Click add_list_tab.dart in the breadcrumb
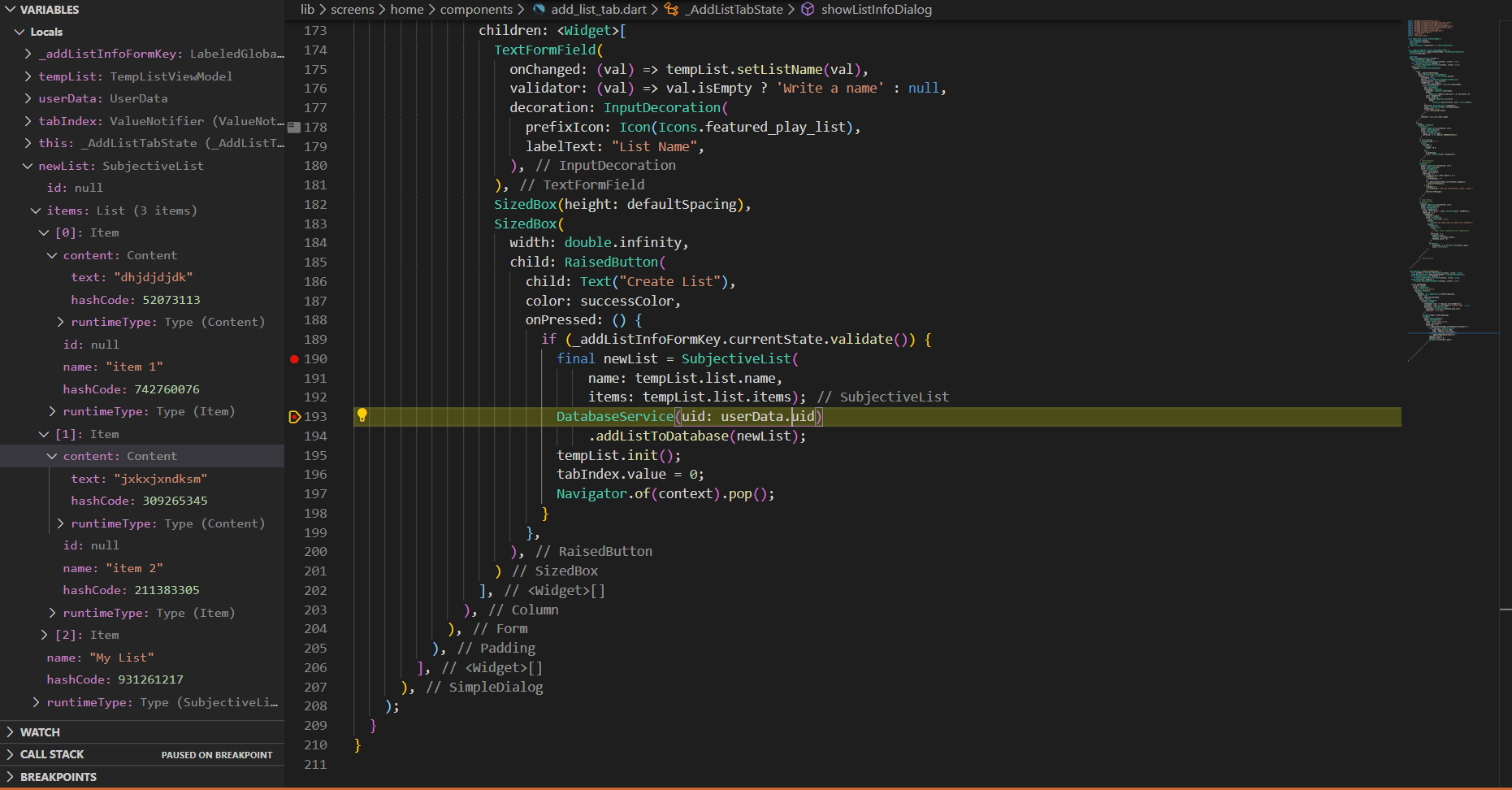1512x790 pixels. pos(599,10)
